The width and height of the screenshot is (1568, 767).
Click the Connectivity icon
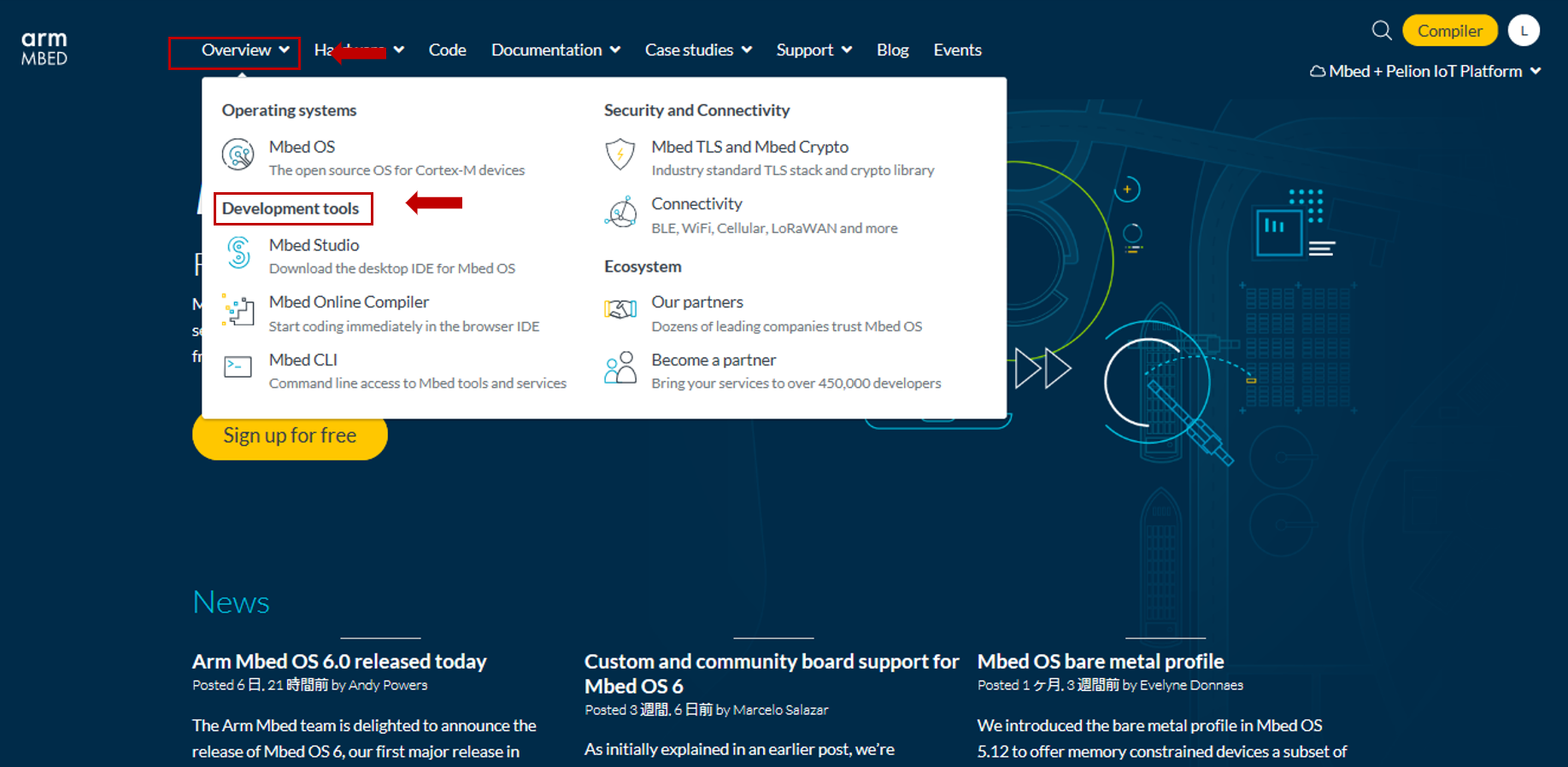[x=621, y=213]
